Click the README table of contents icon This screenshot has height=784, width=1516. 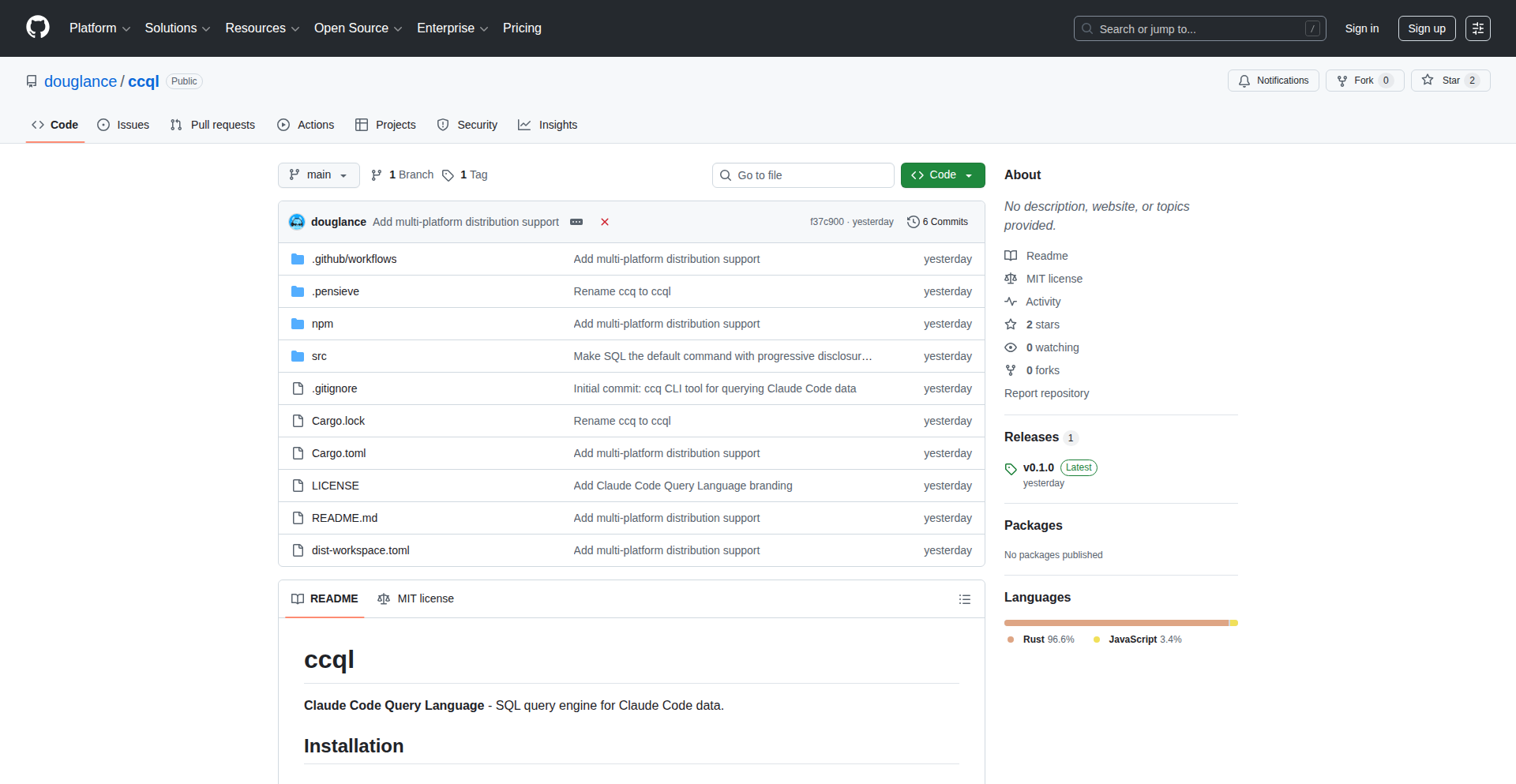tap(965, 599)
